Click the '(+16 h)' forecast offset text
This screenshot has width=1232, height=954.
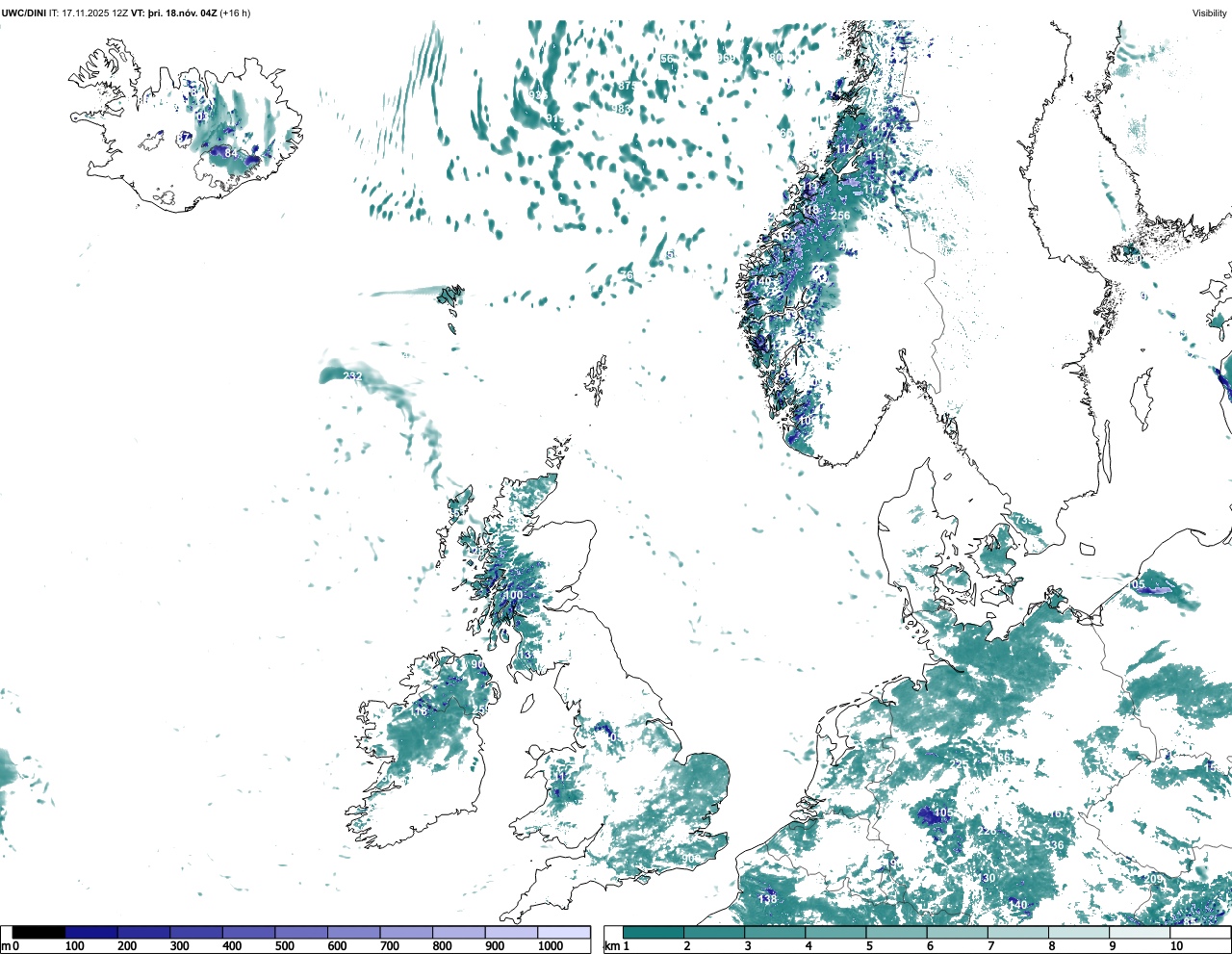pyautogui.click(x=235, y=13)
